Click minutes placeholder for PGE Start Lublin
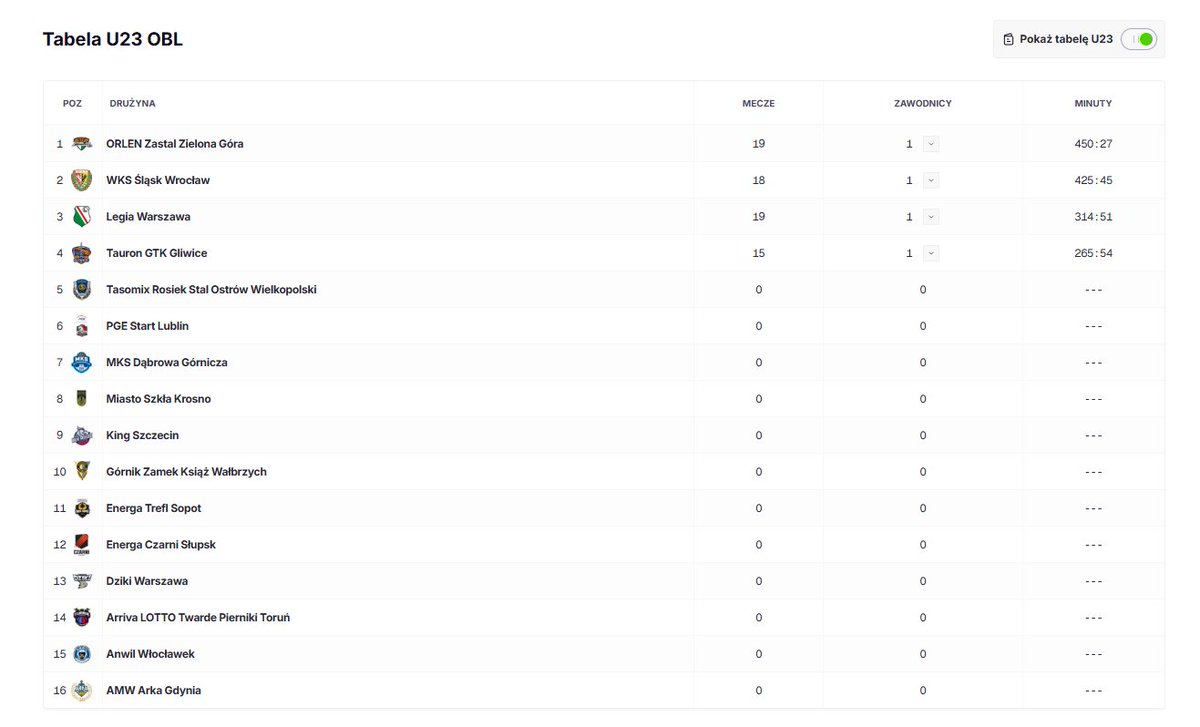 [1093, 326]
